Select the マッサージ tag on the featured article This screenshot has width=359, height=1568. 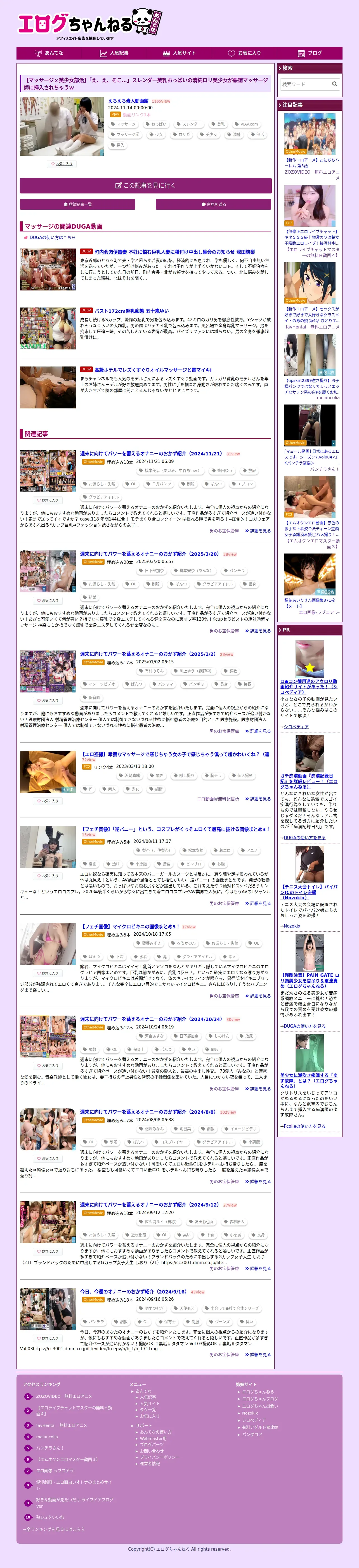(124, 124)
